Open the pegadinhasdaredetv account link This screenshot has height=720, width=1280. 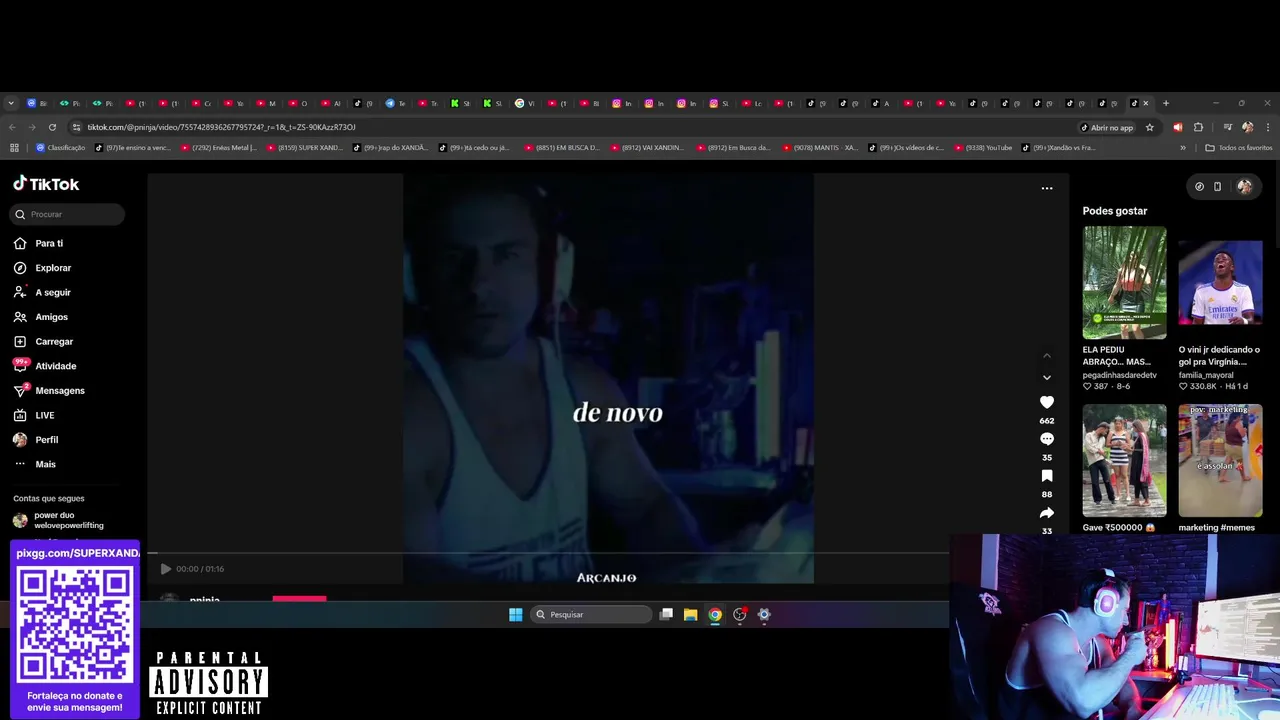[1119, 375]
